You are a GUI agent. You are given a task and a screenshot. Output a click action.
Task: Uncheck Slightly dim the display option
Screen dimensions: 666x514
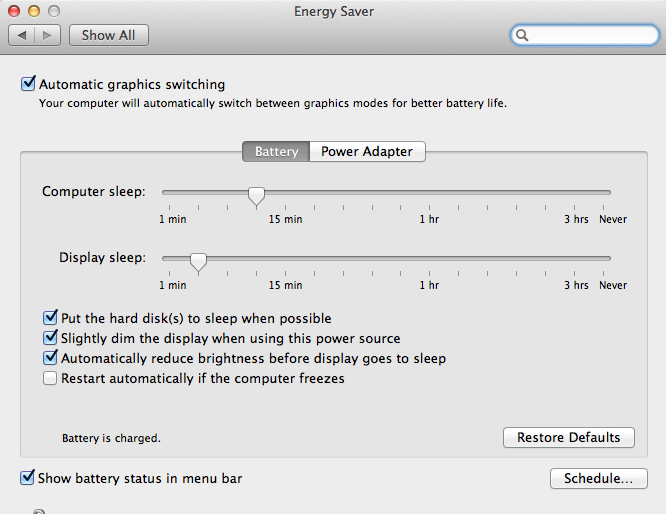click(x=51, y=338)
